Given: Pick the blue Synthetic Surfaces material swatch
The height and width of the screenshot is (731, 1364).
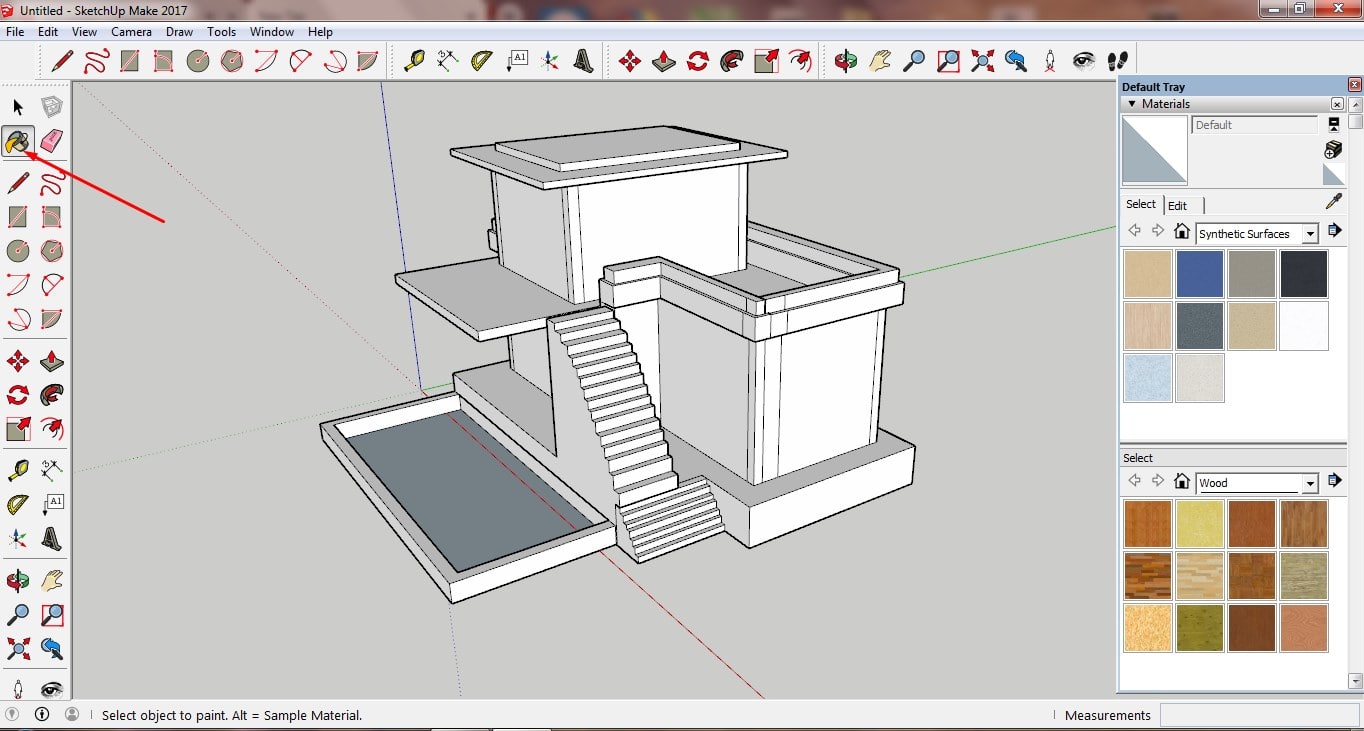Looking at the screenshot, I should [1200, 274].
